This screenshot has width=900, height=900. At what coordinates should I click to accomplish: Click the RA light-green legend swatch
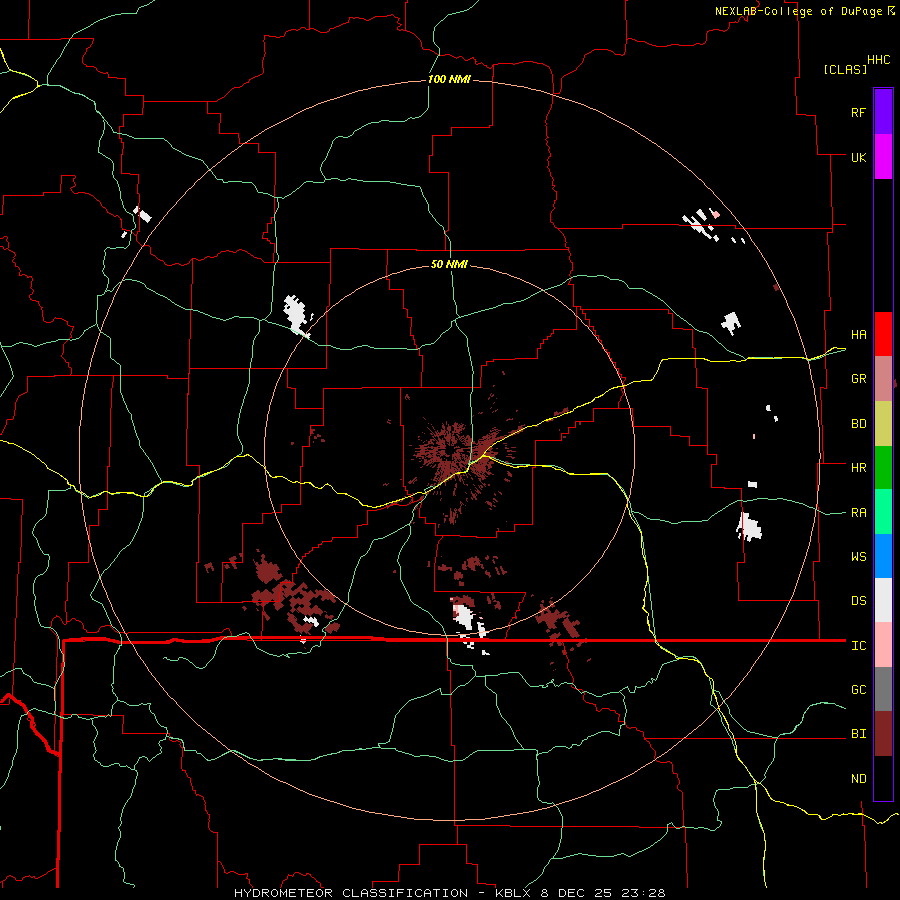pos(883,512)
